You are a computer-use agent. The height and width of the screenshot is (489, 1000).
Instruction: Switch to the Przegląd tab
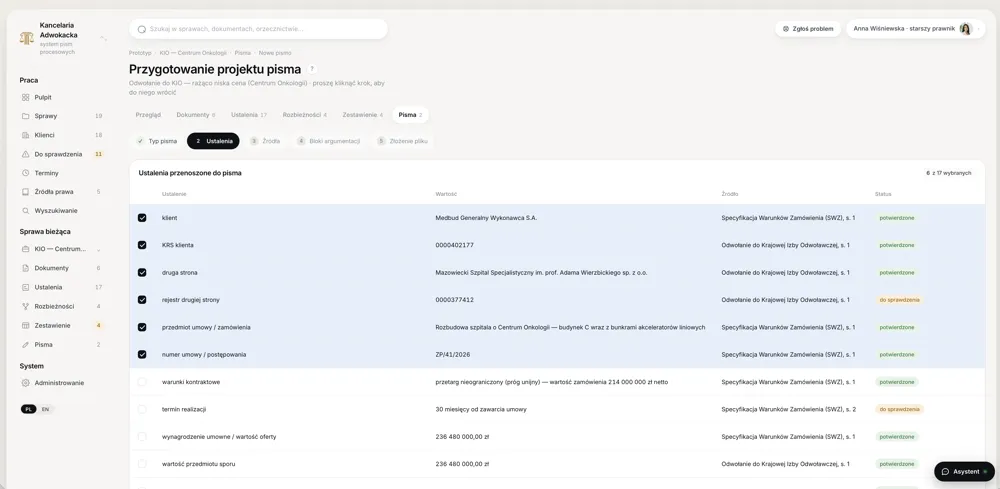148,115
